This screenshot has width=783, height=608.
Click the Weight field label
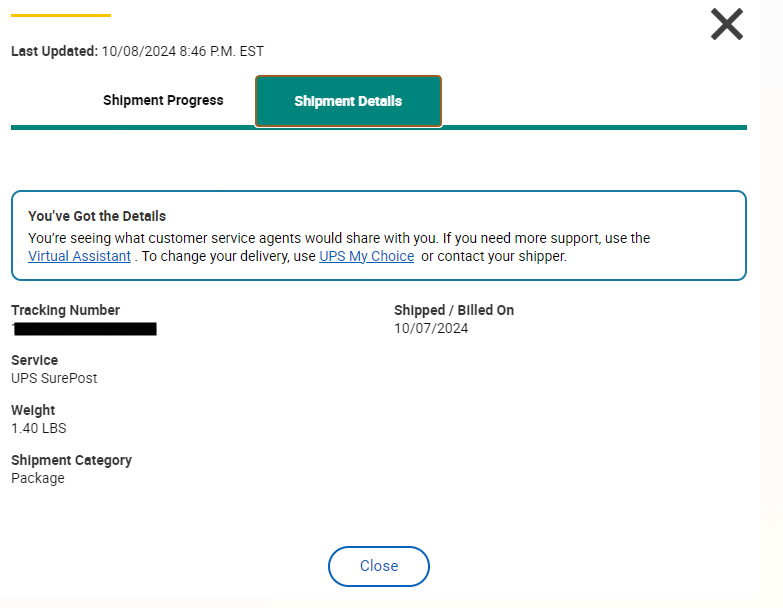(33, 410)
